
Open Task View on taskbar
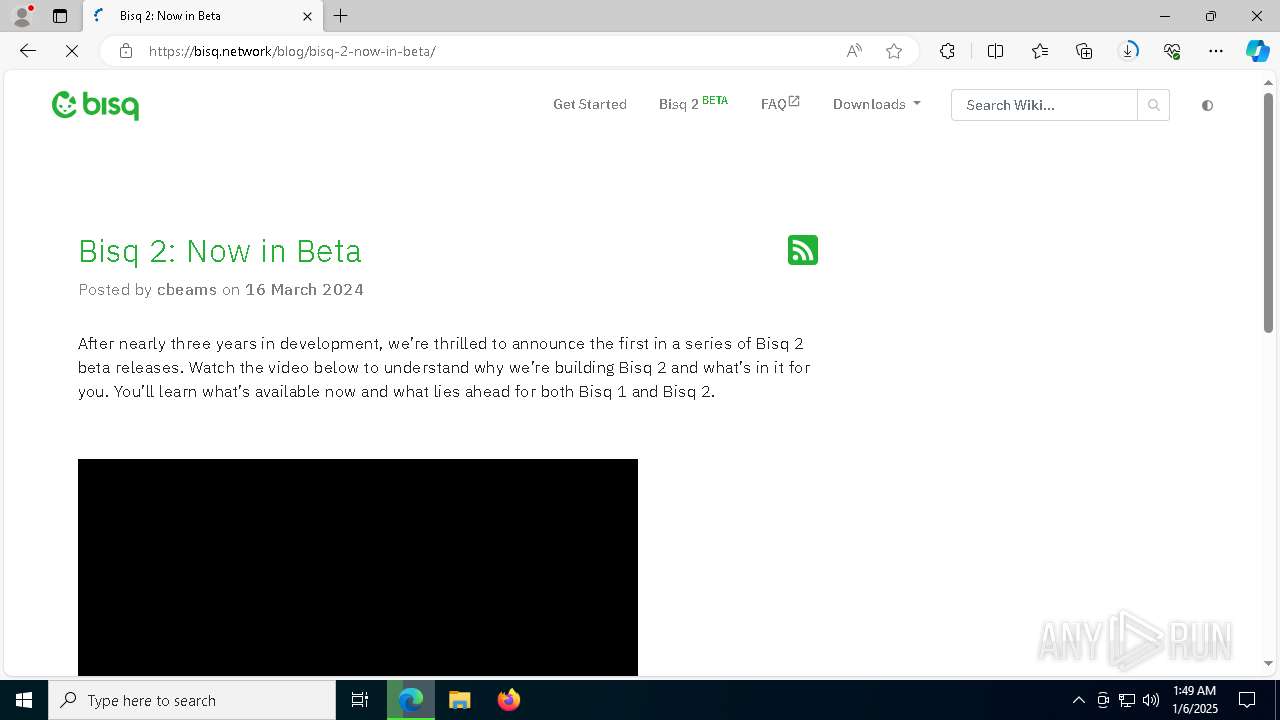[360, 700]
